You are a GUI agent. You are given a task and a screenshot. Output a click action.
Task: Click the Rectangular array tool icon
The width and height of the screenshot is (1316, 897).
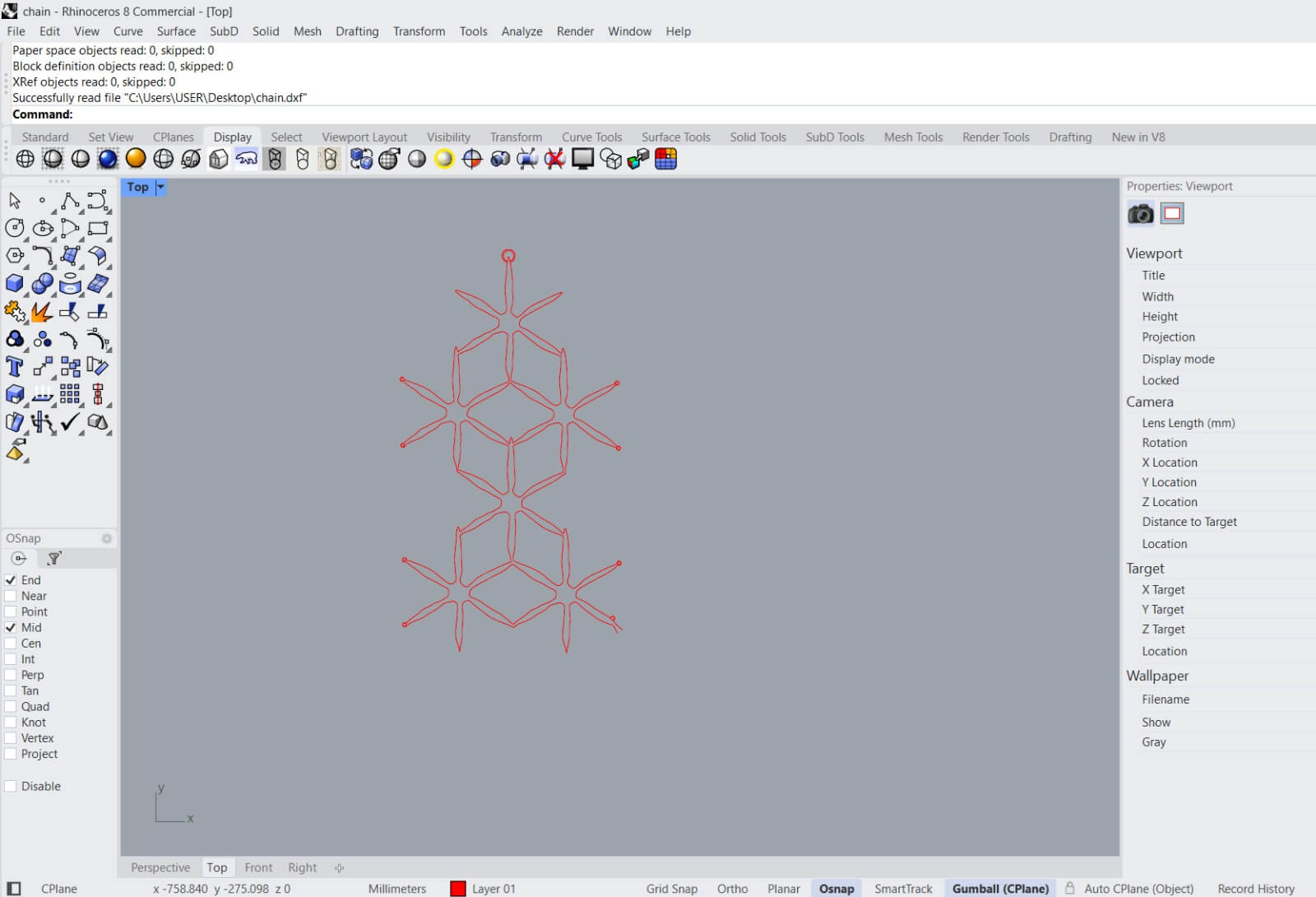coord(70,394)
